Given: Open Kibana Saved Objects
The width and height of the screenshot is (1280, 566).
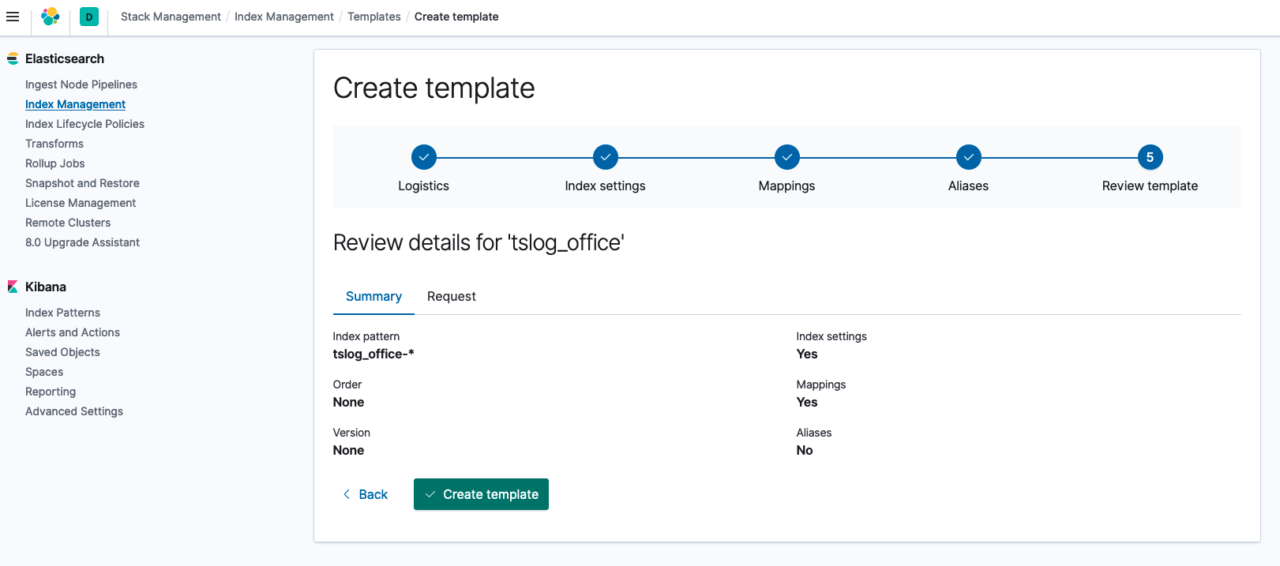Looking at the screenshot, I should tap(62, 352).
